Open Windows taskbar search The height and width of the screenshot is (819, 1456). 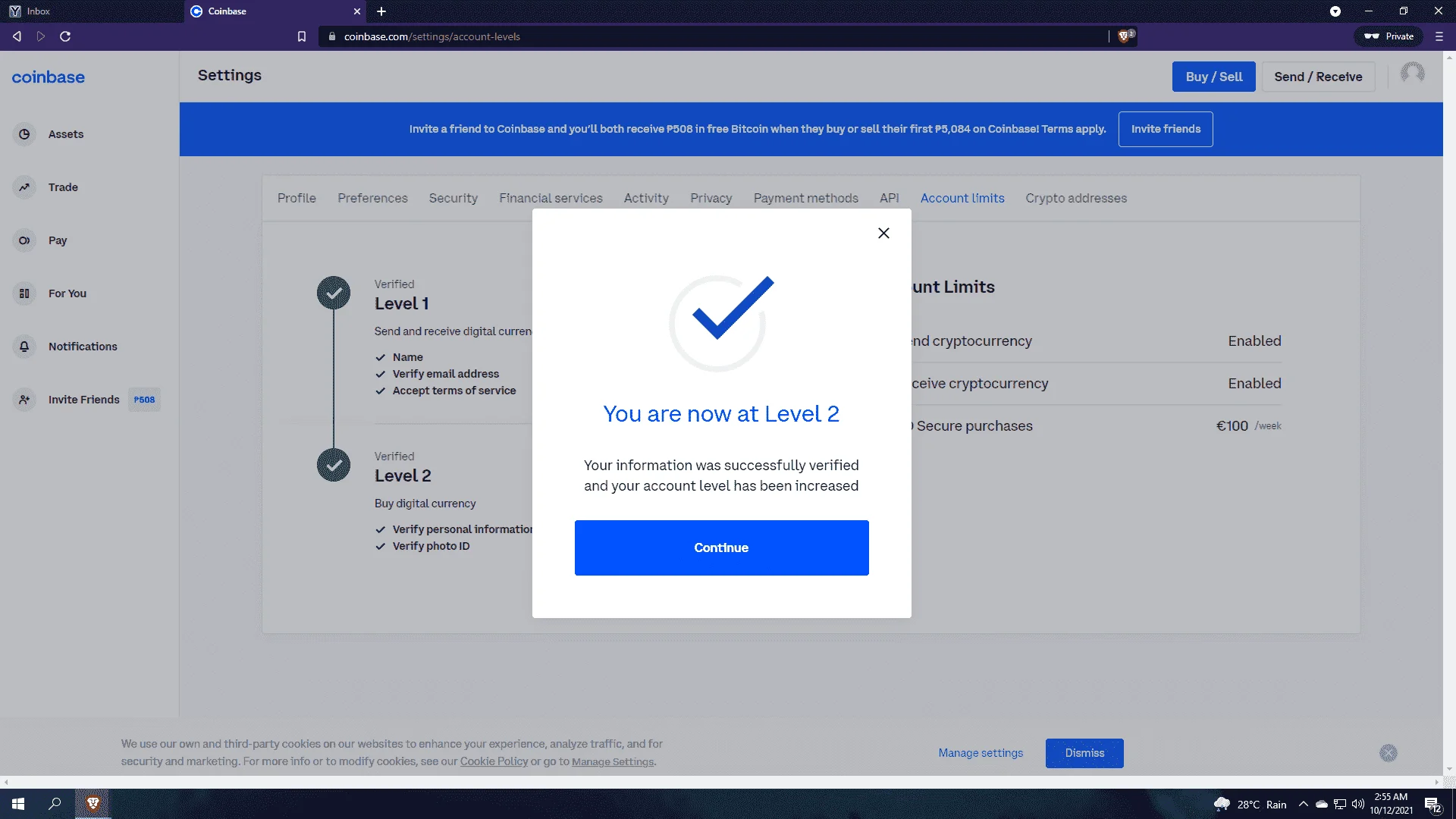click(55, 804)
